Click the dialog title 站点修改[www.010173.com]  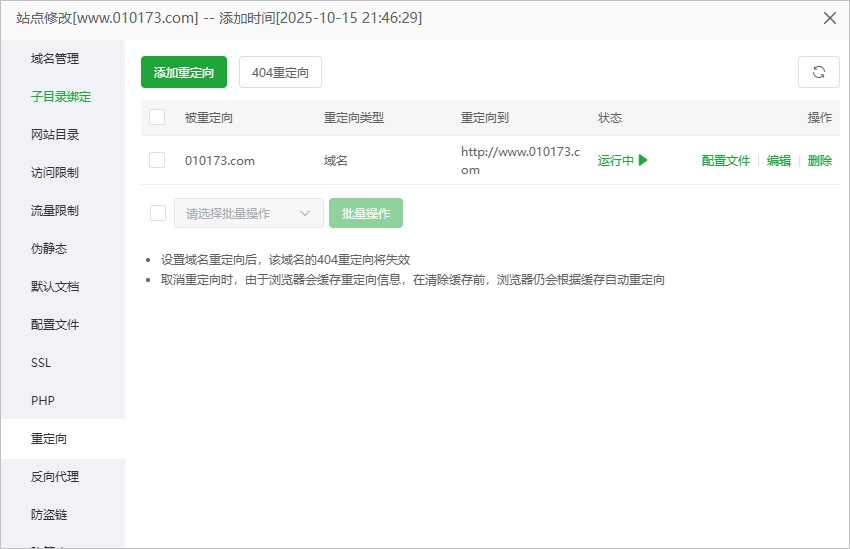tap(107, 18)
